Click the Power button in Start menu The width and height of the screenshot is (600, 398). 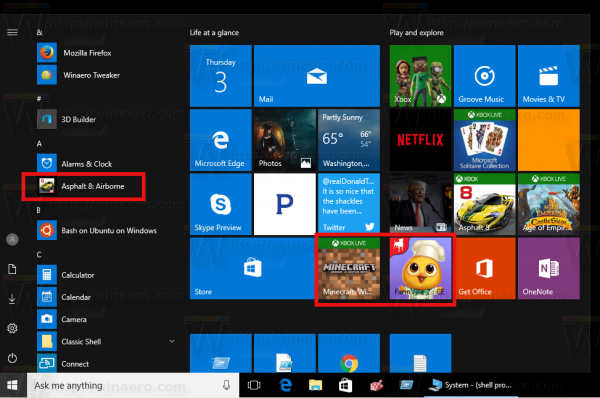click(12, 358)
